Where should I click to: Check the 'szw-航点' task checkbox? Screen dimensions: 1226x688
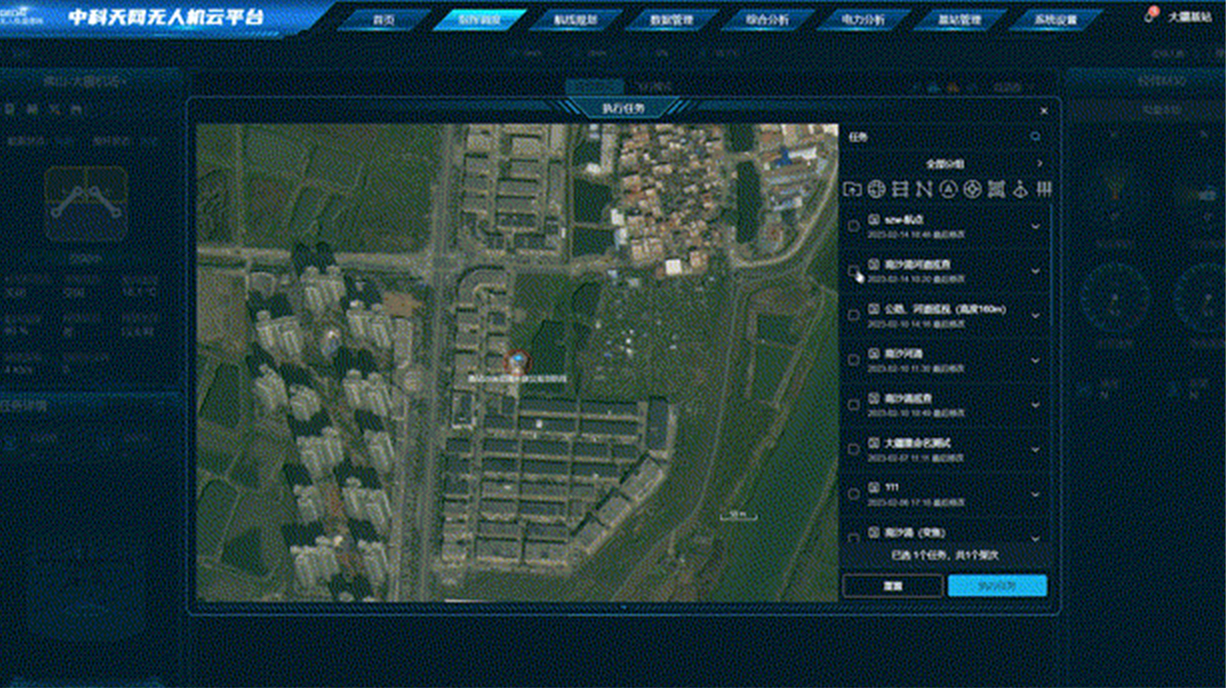click(x=853, y=226)
